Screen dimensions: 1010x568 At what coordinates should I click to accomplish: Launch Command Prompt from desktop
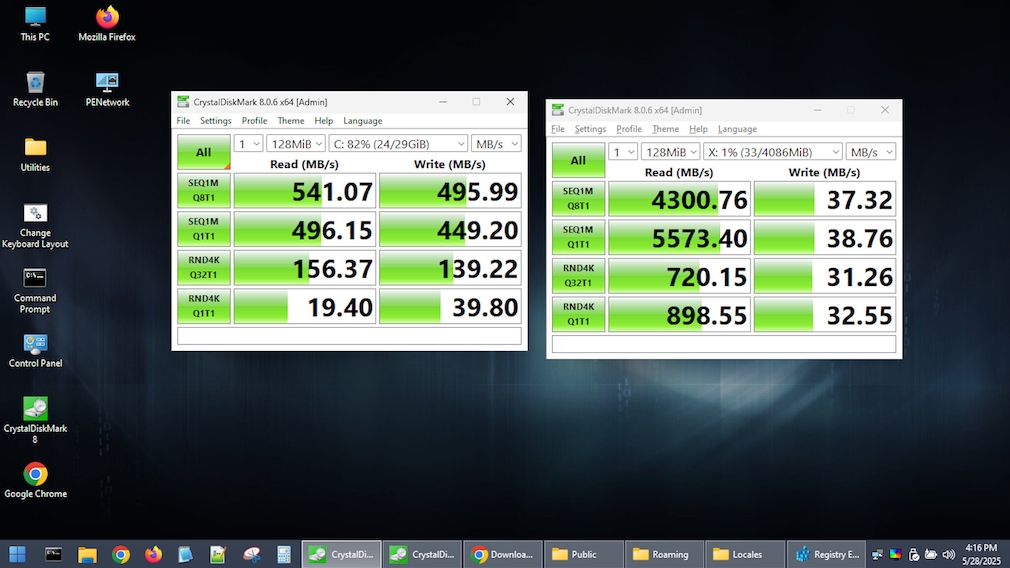click(35, 291)
